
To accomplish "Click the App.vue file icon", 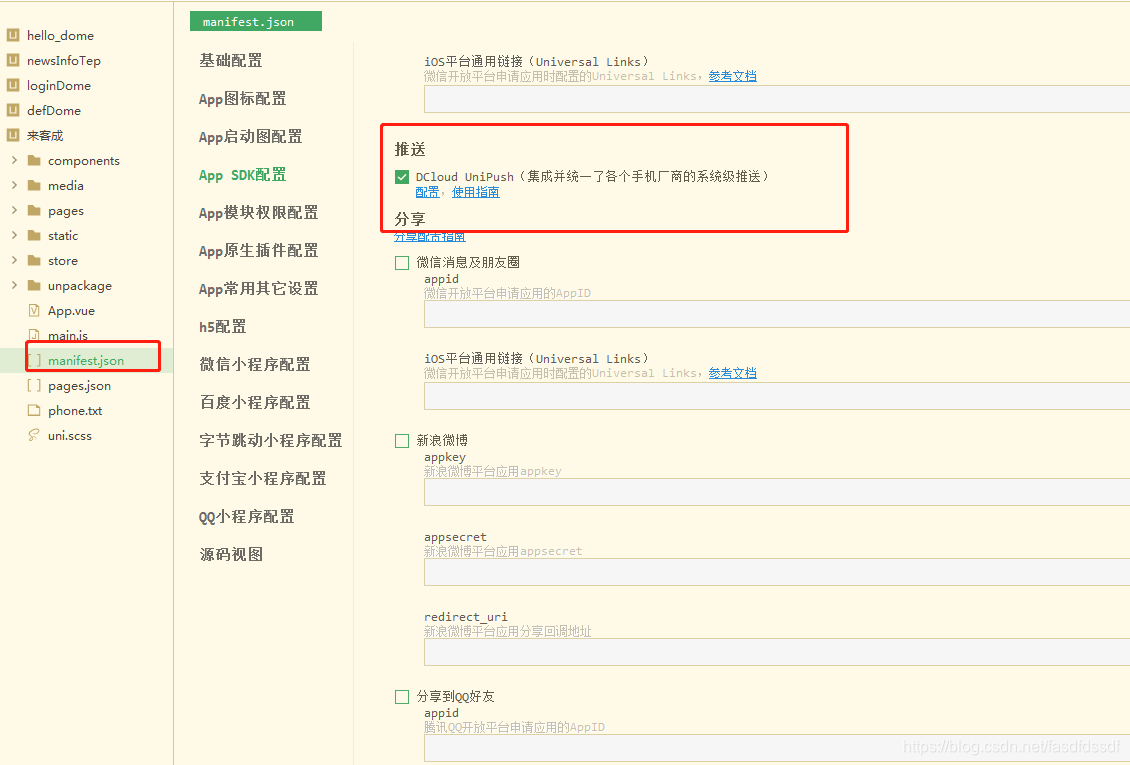I will [34, 310].
